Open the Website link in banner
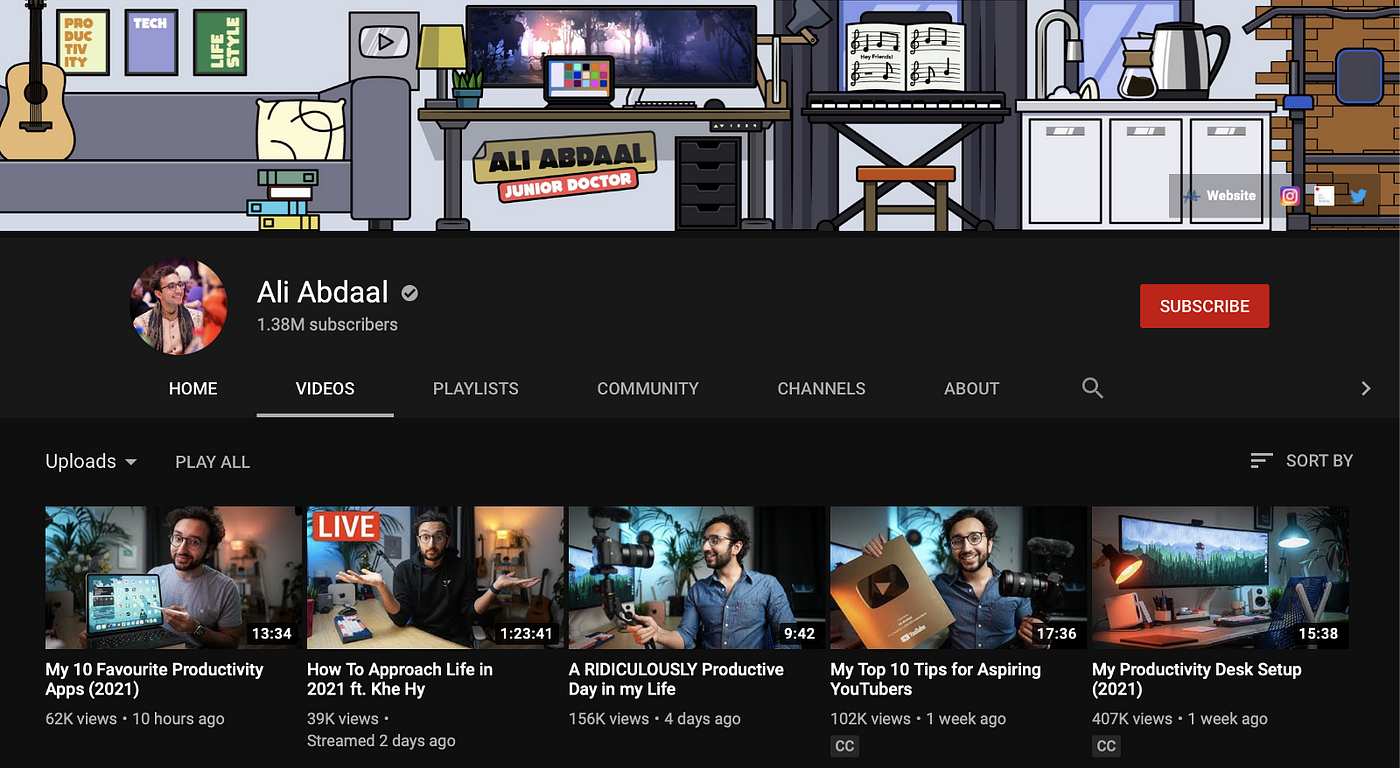 (1220, 196)
